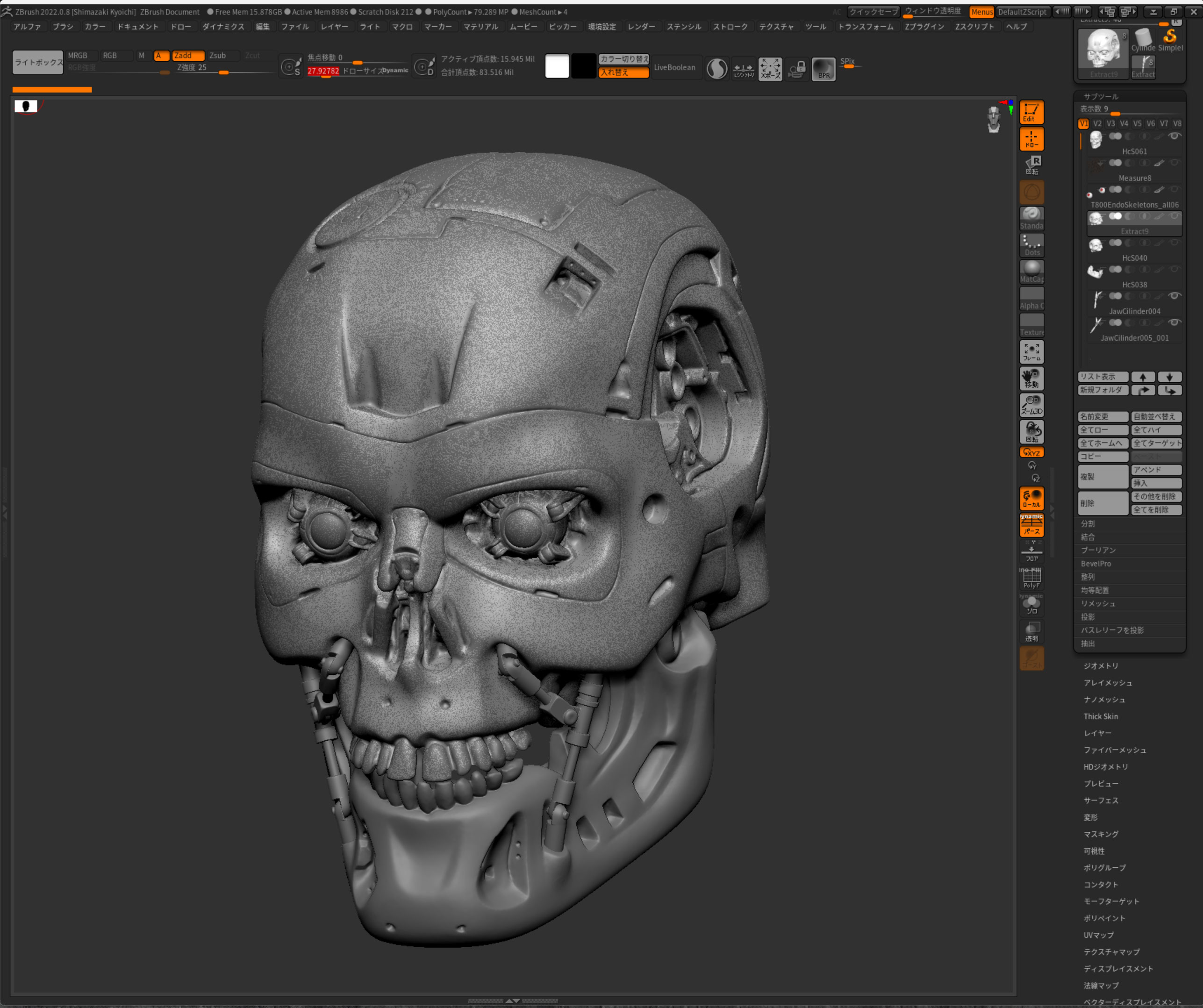The image size is (1203, 1008).
Task: Toggle Transparency (透明) mode
Action: tap(1031, 632)
